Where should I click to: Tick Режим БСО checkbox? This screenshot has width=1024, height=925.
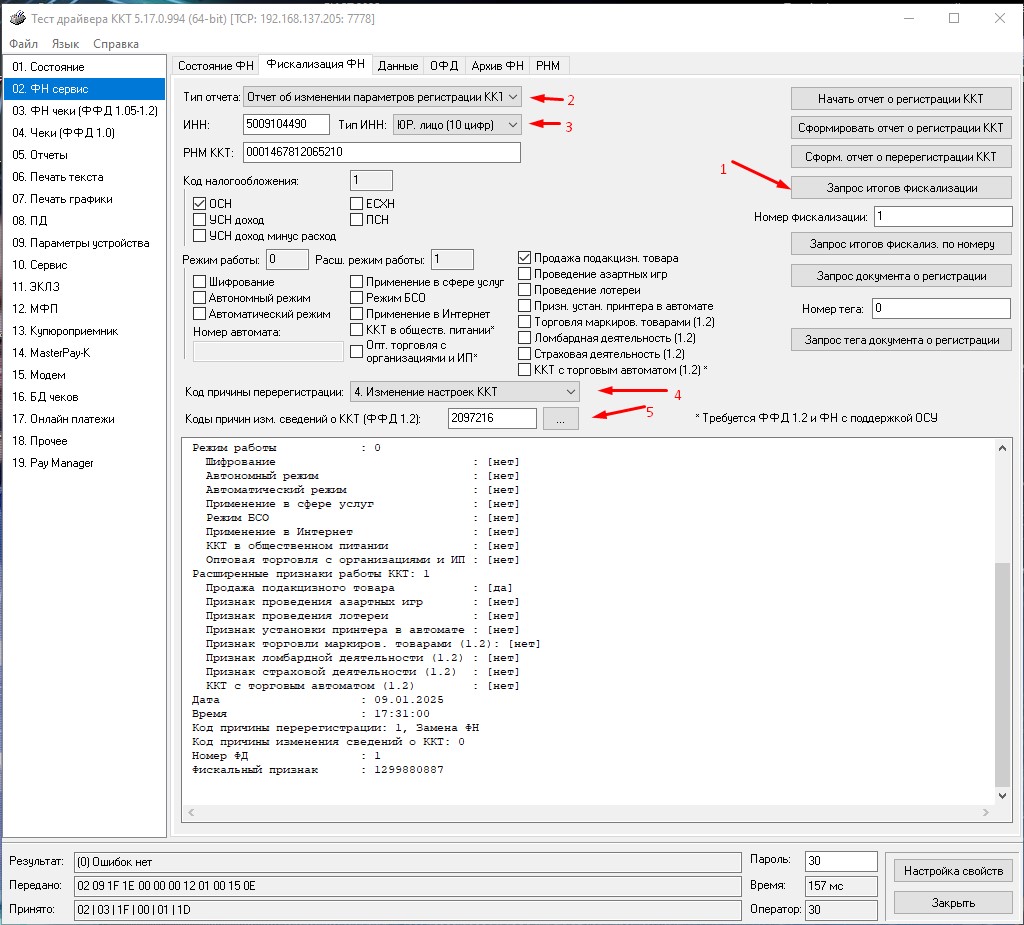pyautogui.click(x=357, y=297)
